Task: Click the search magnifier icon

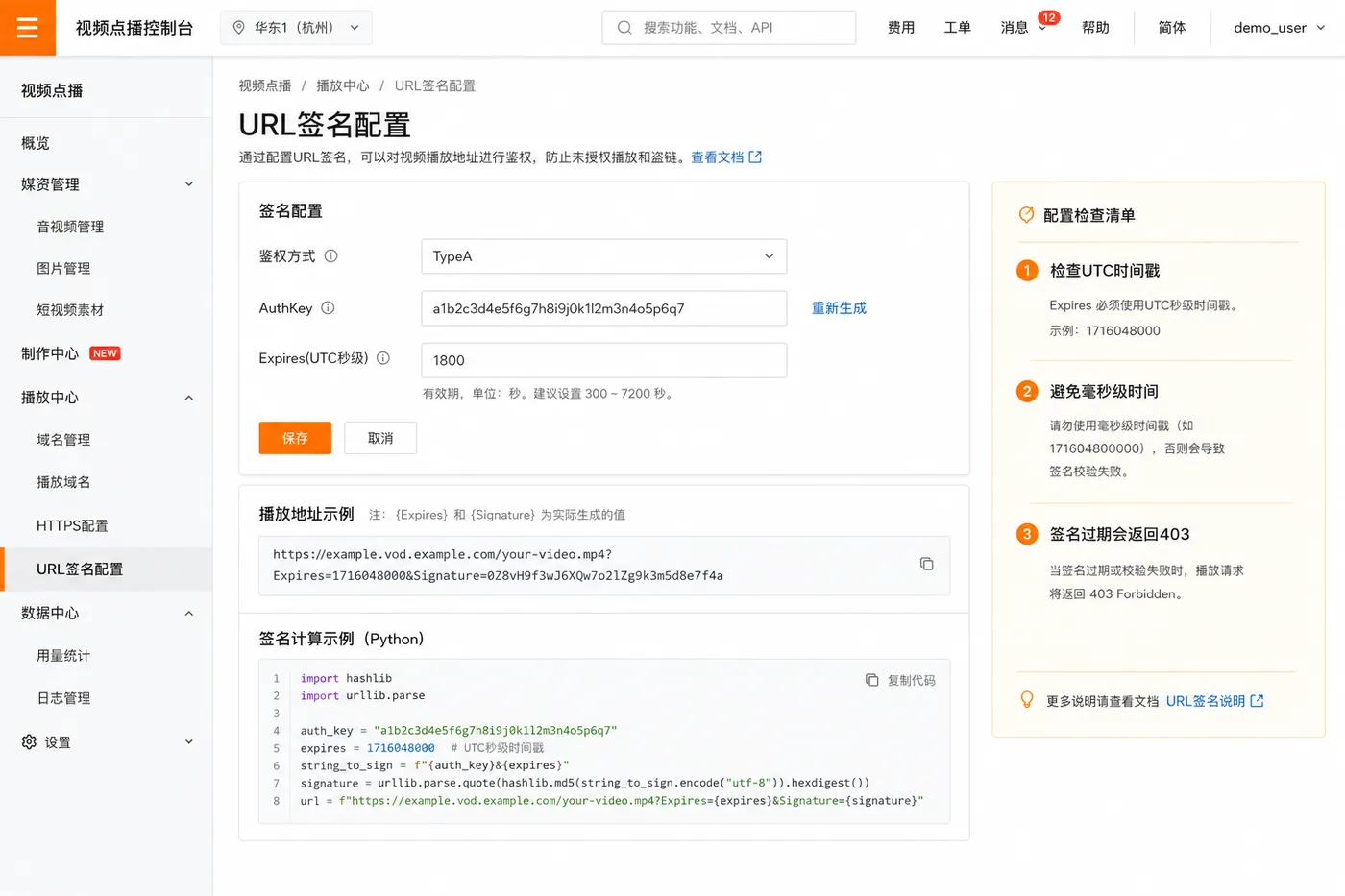Action: point(624,28)
